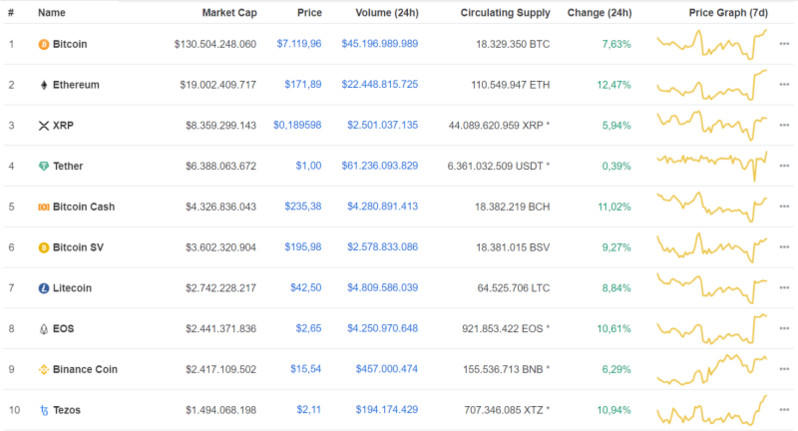Click the green Tether logo icon

click(43, 166)
